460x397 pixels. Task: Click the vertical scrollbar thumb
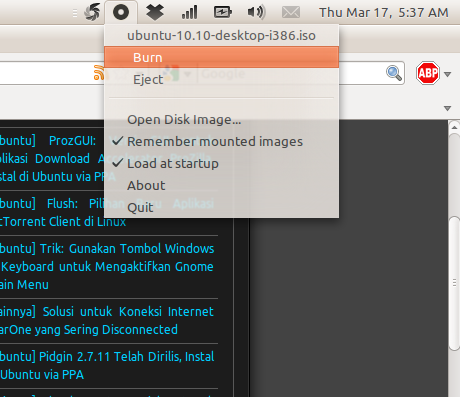[454, 283]
